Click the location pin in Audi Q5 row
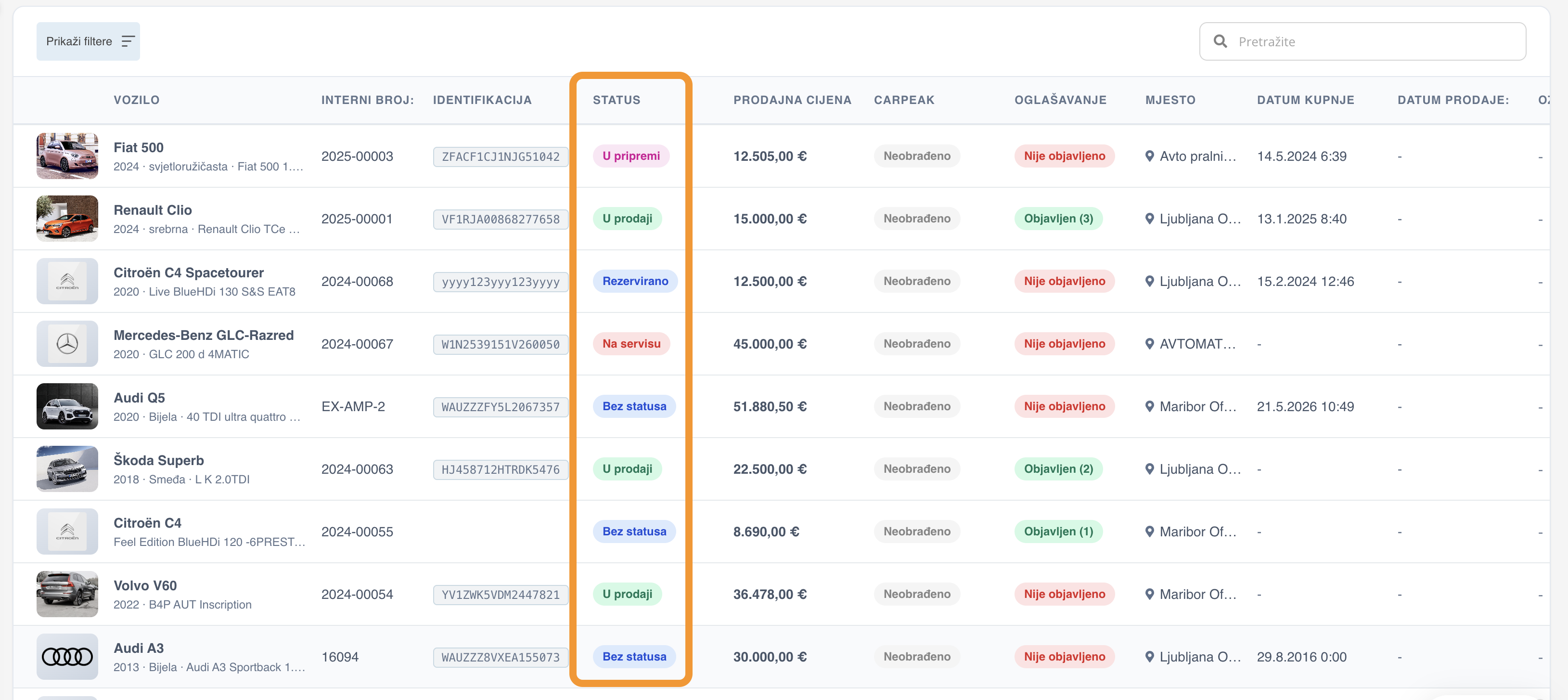 [x=1149, y=407]
